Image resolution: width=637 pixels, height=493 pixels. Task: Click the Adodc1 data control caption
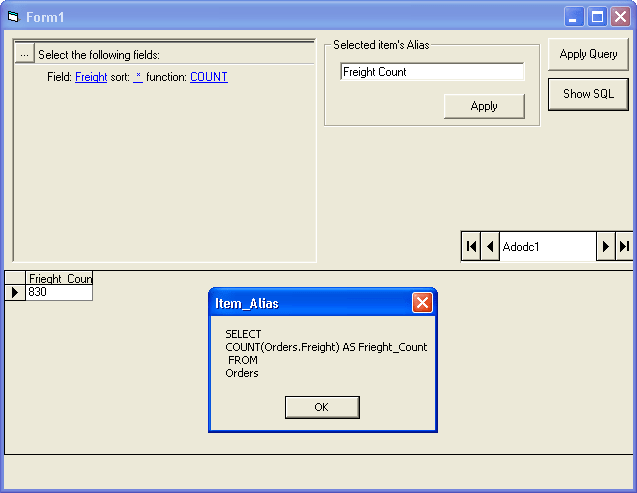click(x=548, y=246)
